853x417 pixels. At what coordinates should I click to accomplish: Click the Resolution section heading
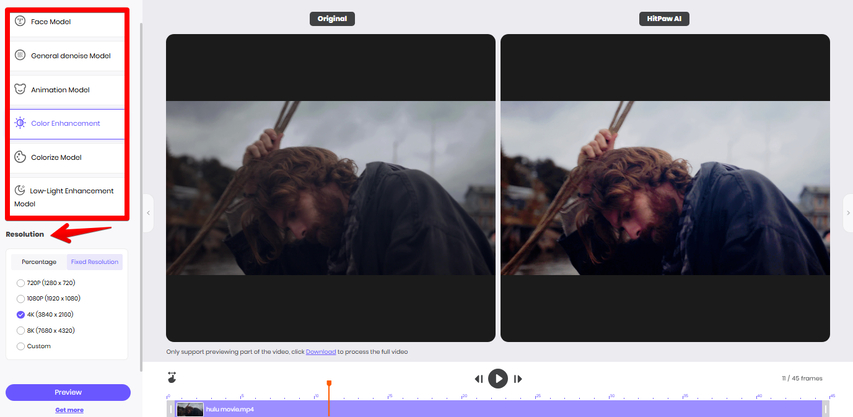[24, 234]
